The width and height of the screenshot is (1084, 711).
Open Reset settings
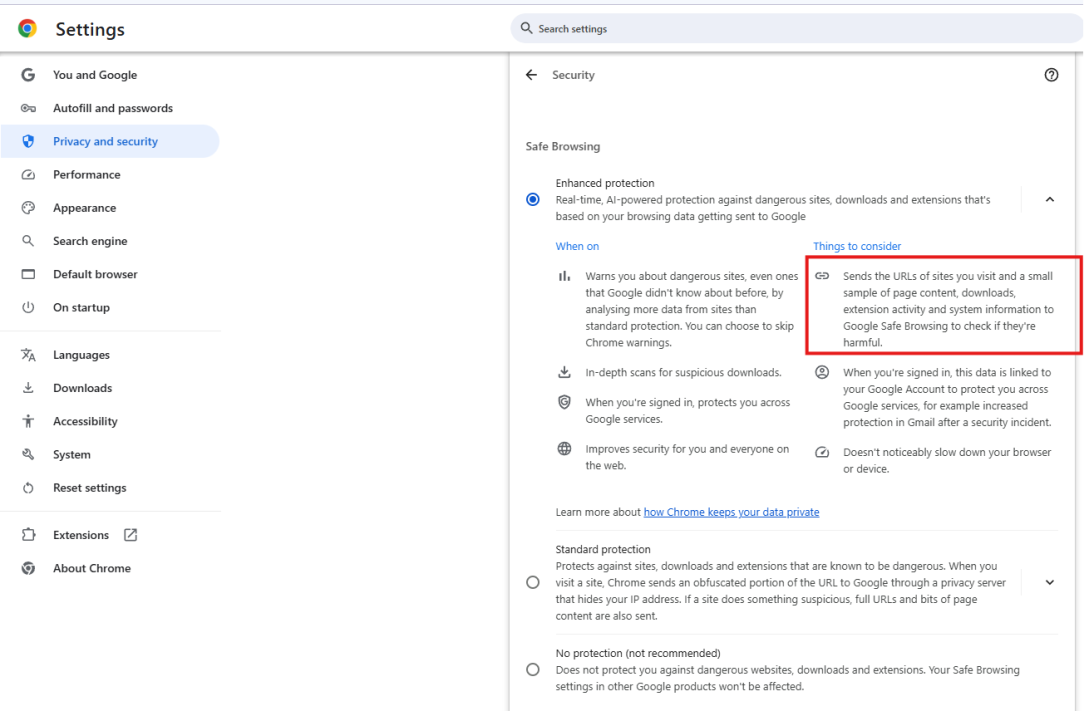coord(111,488)
